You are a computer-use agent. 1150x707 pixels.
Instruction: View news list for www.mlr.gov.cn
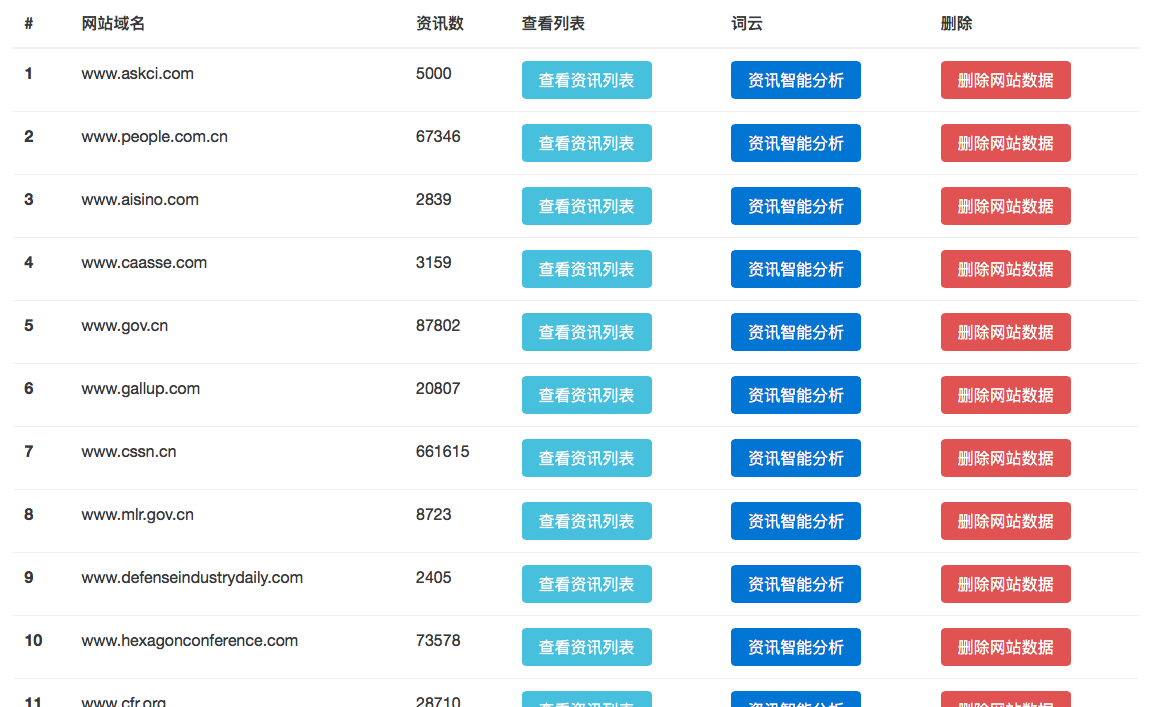587,521
